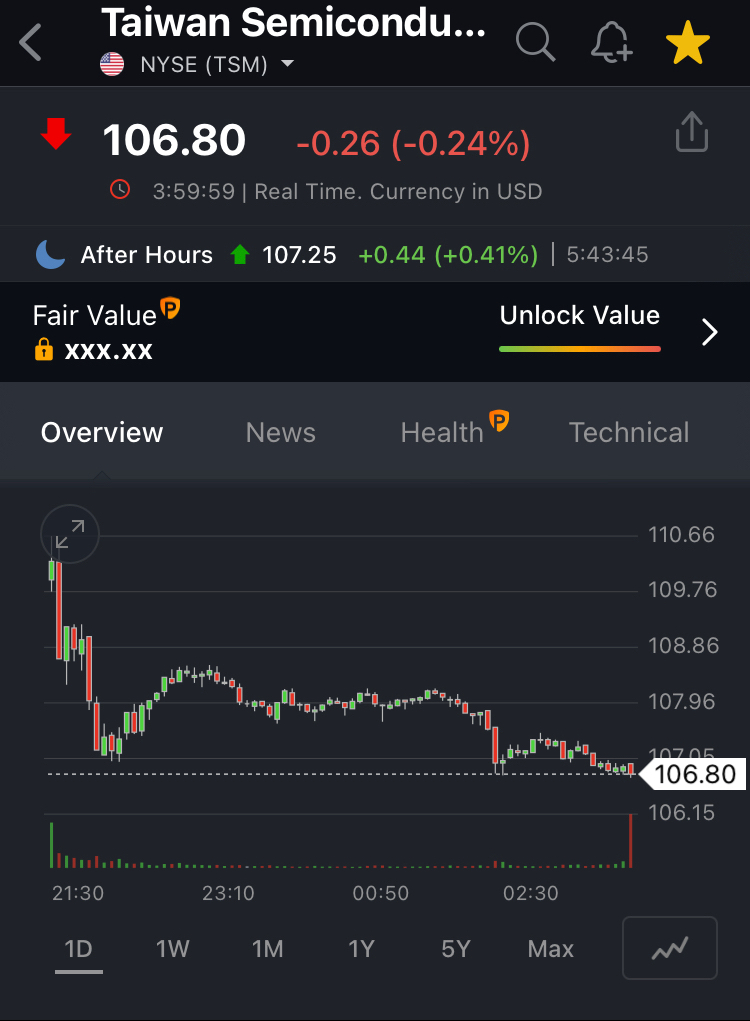Tap the -0.26 (-0.24%) change text
This screenshot has height=1021, width=750.
[x=413, y=143]
